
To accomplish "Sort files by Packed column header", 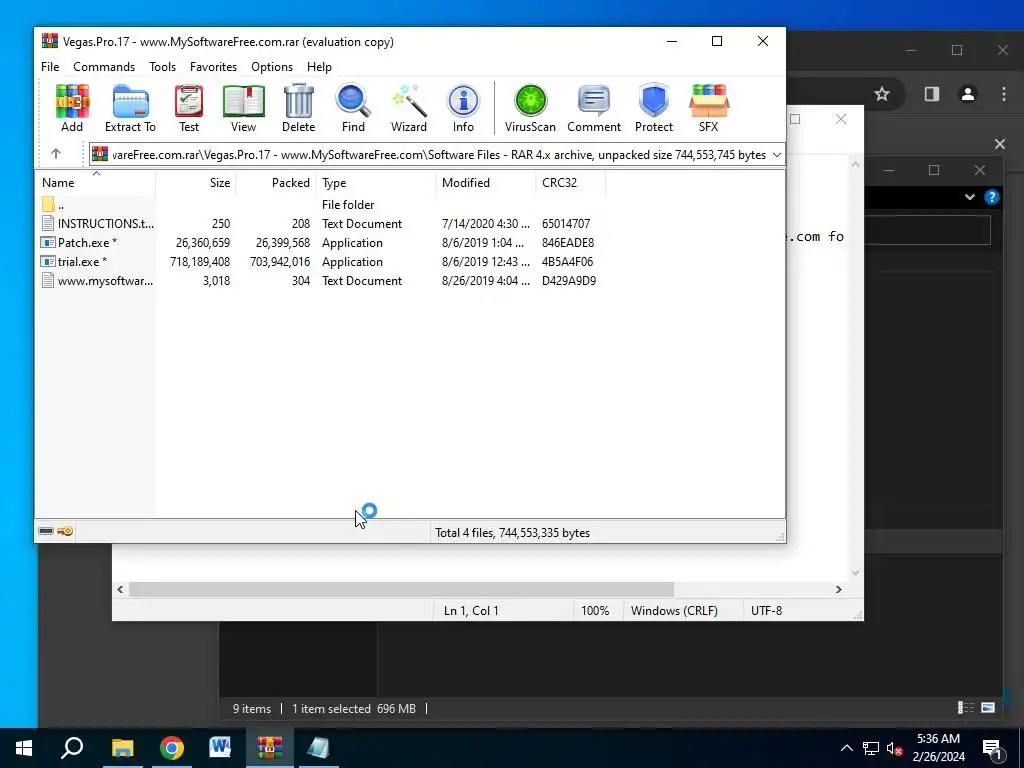I will tap(276, 183).
